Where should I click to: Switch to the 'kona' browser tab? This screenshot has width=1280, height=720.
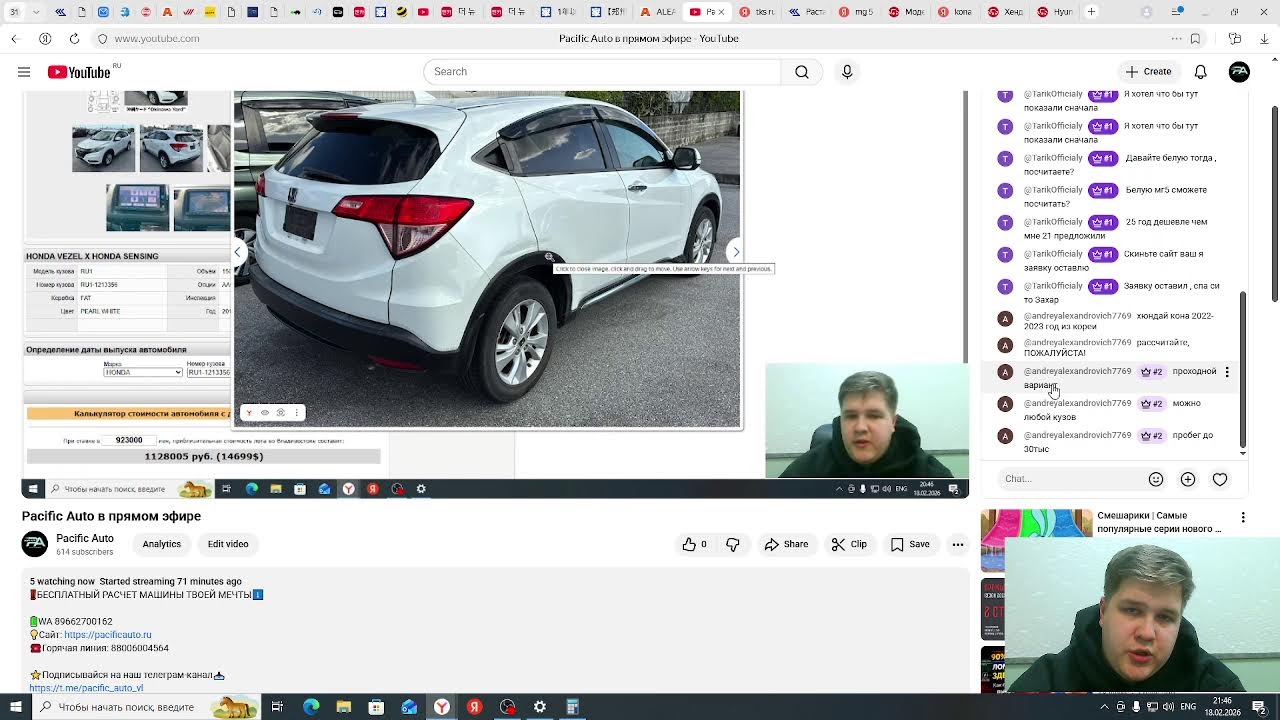pyautogui.click(x=957, y=12)
